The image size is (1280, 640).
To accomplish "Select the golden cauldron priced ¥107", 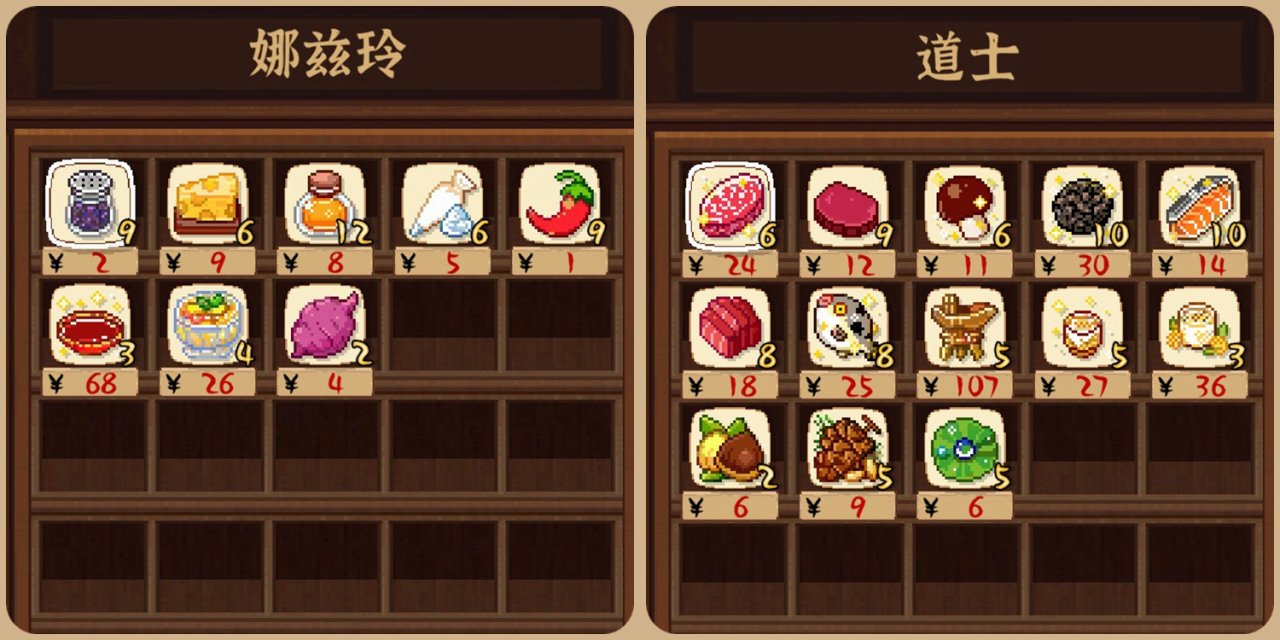I will click(x=964, y=327).
